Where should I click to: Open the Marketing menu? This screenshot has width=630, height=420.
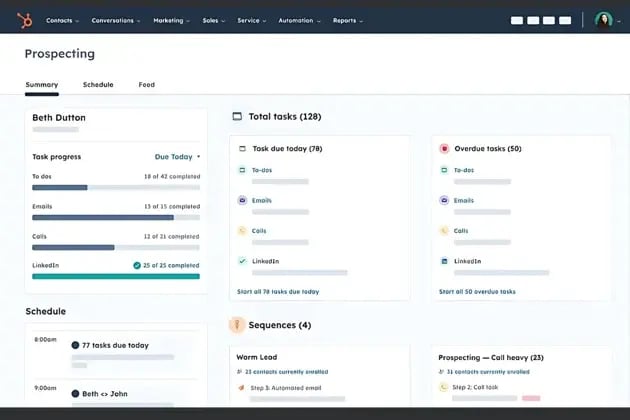[x=172, y=20]
